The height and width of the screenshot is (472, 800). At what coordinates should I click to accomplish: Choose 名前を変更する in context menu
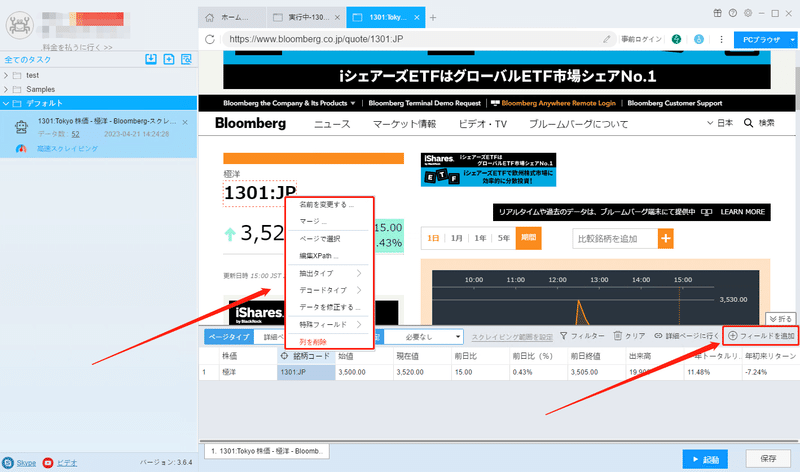click(x=327, y=205)
